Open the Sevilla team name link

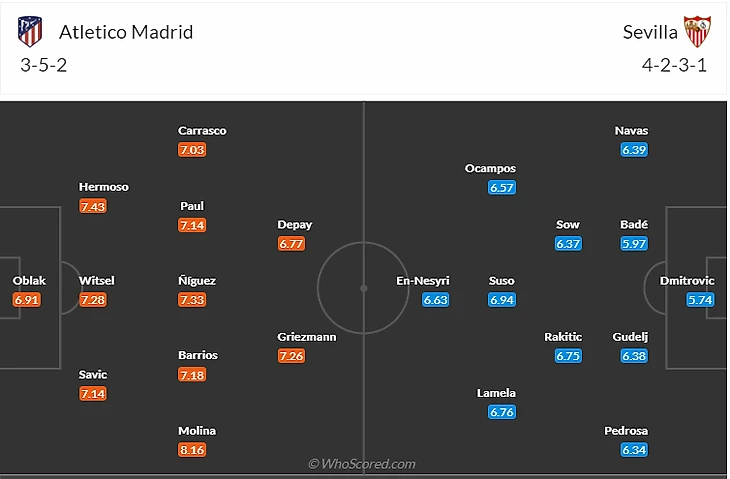pyautogui.click(x=650, y=32)
